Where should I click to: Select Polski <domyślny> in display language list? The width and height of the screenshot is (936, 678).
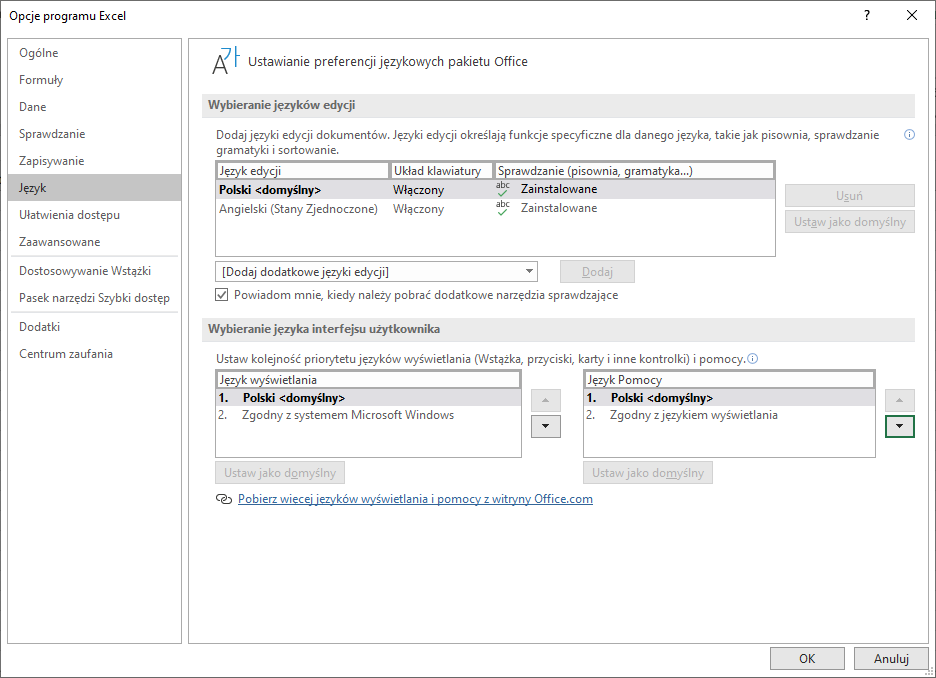pyautogui.click(x=368, y=397)
